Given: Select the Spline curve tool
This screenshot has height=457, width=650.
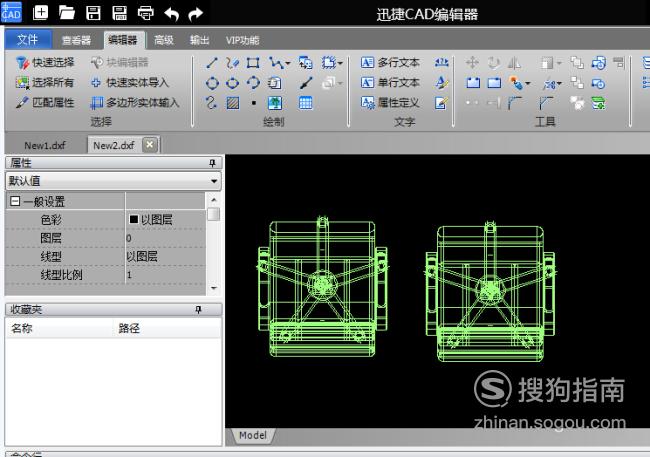Looking at the screenshot, I should [x=211, y=102].
